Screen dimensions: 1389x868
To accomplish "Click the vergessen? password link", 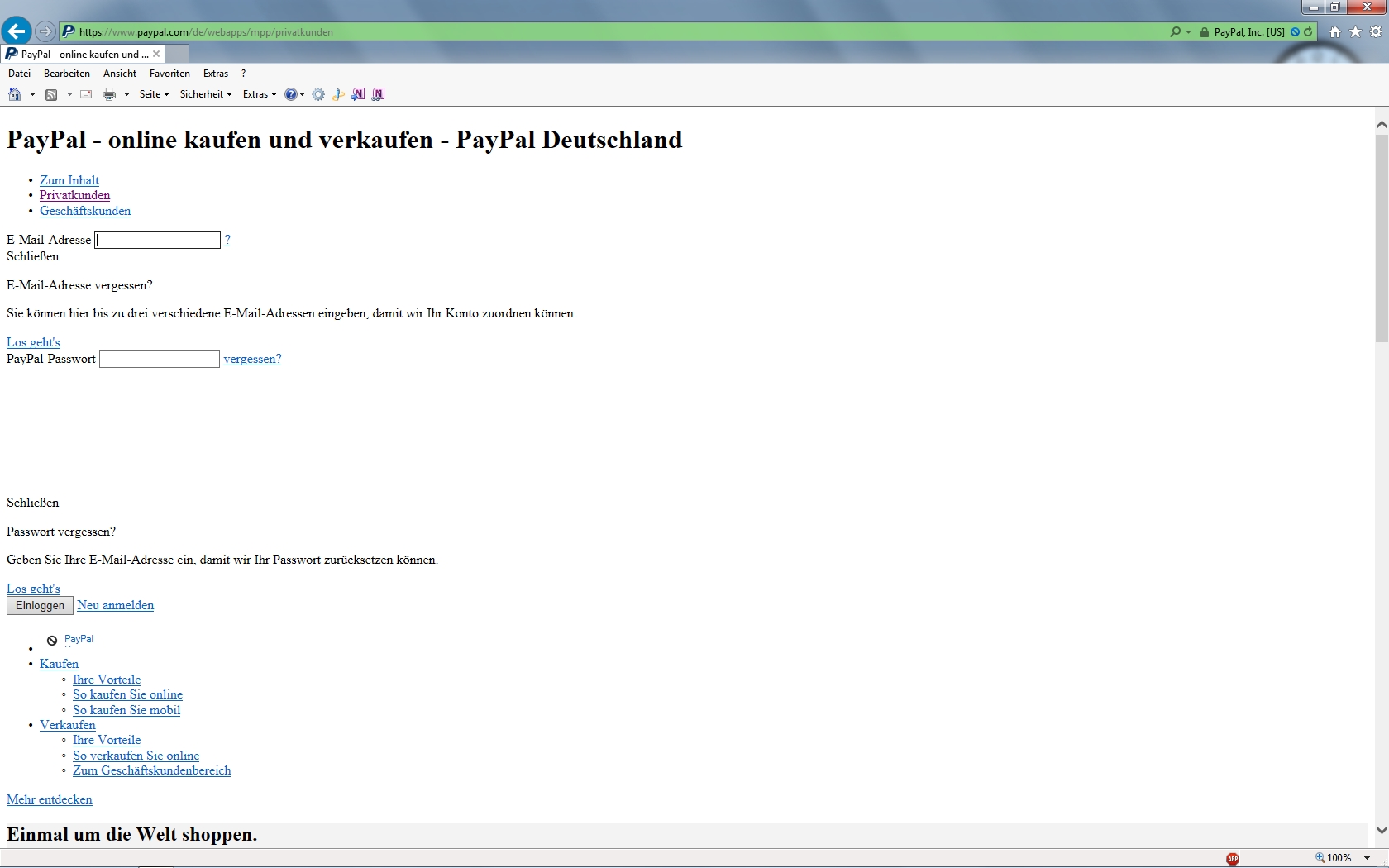I will point(252,359).
